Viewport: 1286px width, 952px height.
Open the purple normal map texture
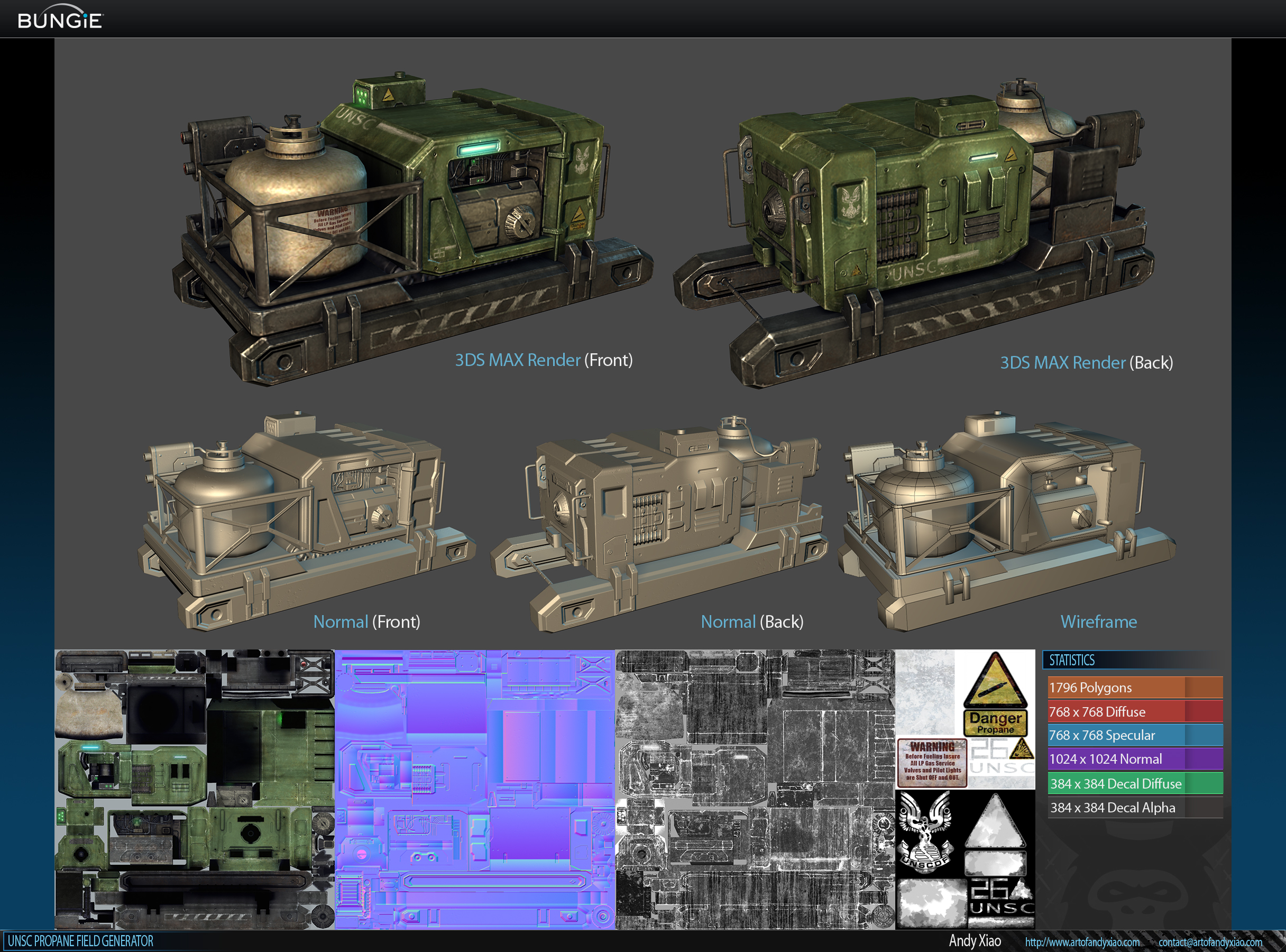pos(475,789)
